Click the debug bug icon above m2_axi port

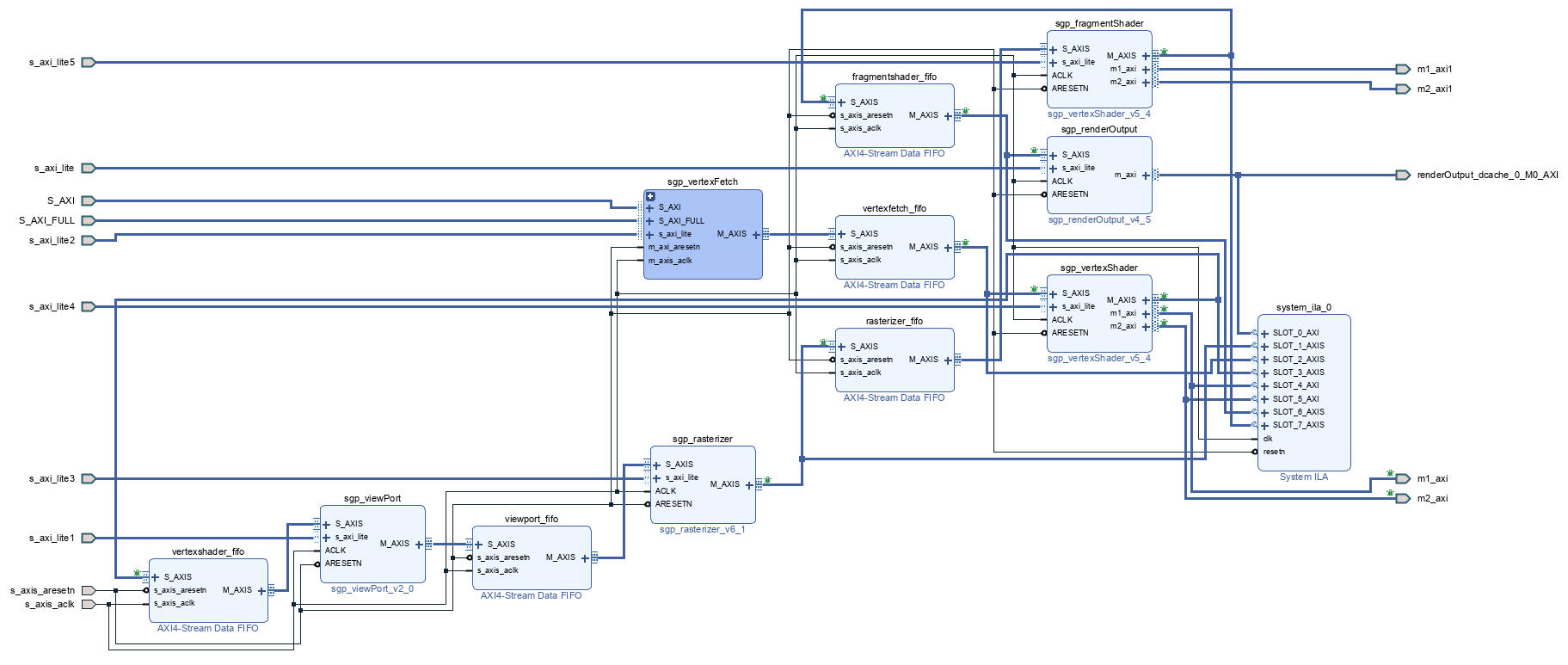(1390, 492)
